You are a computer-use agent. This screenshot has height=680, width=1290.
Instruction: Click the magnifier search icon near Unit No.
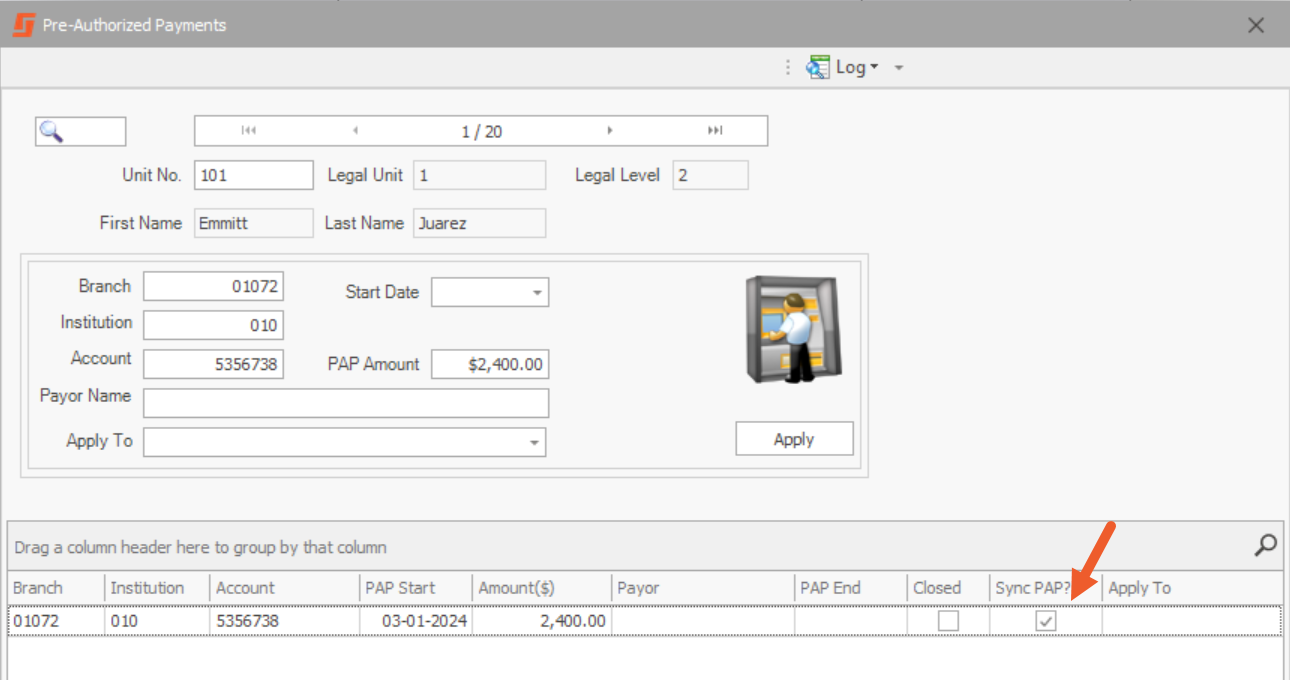click(52, 132)
